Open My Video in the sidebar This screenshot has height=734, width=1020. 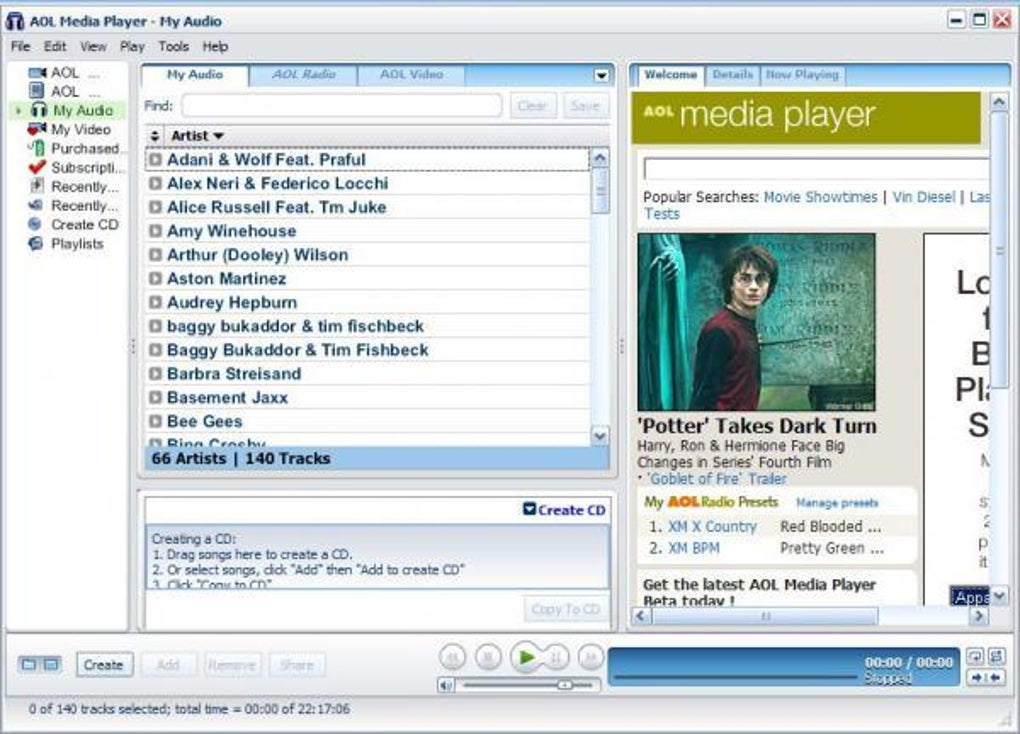tap(70, 129)
